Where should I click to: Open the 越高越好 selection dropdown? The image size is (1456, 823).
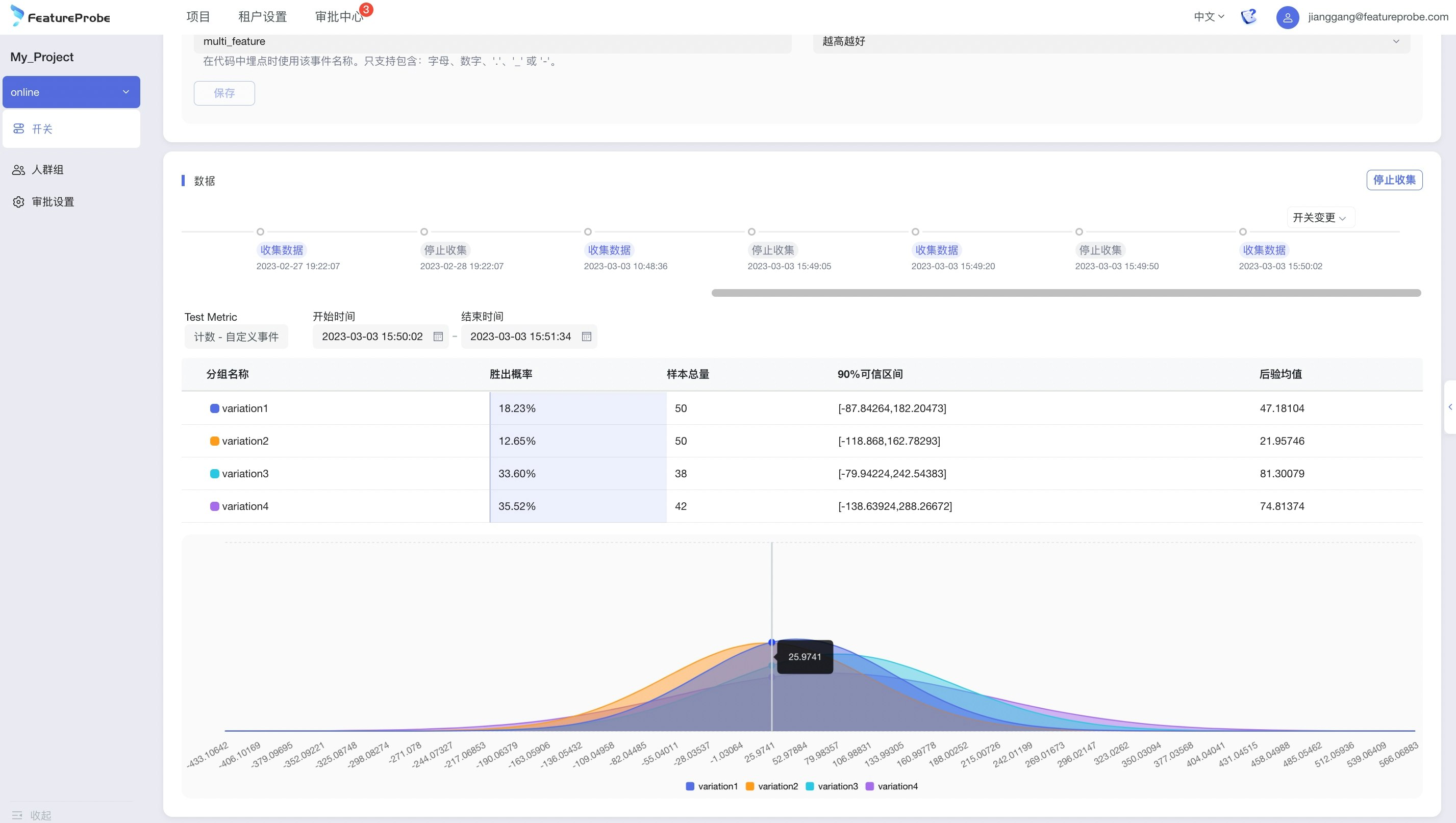pyautogui.click(x=1111, y=41)
